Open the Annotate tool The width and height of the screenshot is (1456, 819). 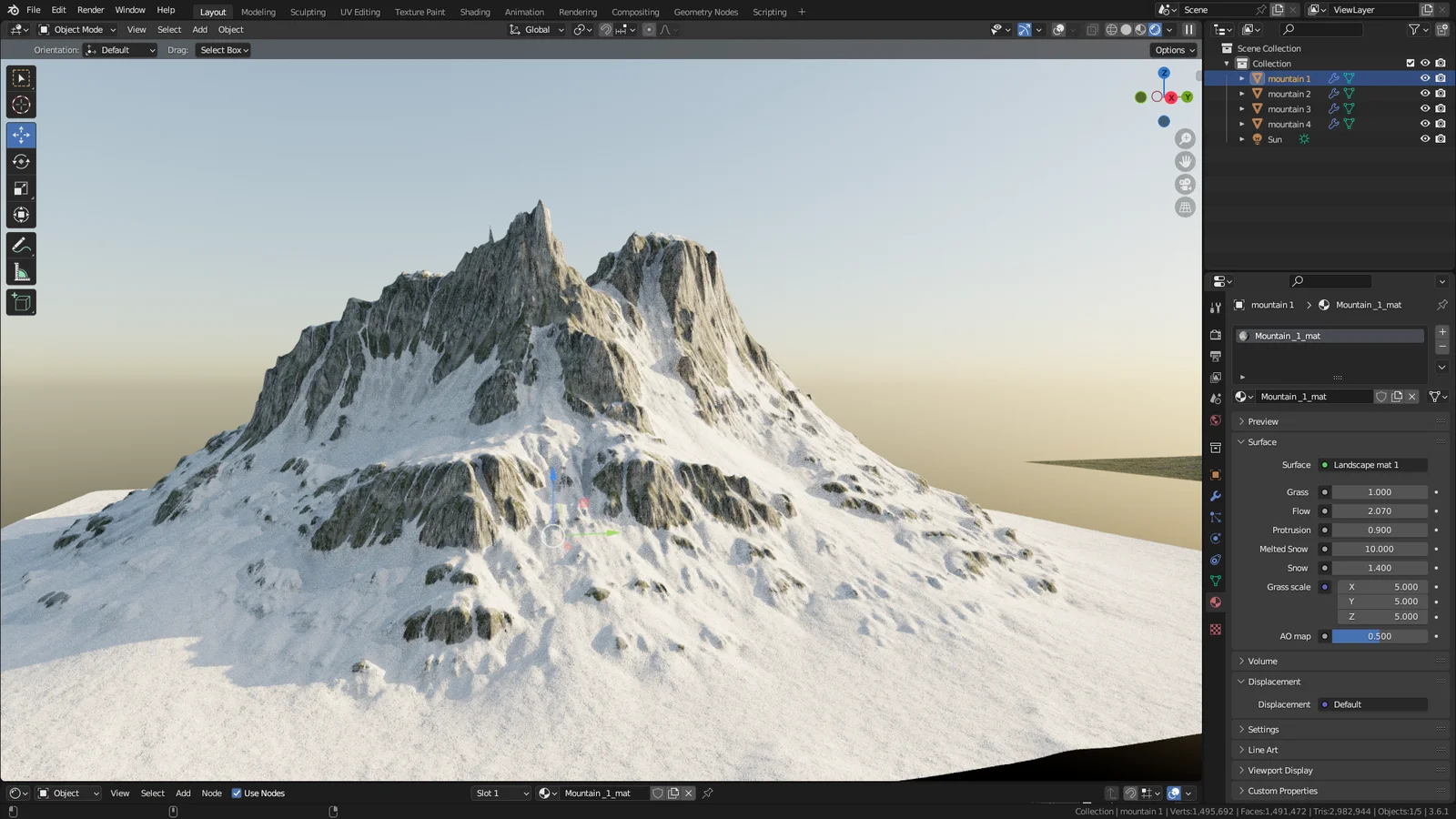coord(21,244)
